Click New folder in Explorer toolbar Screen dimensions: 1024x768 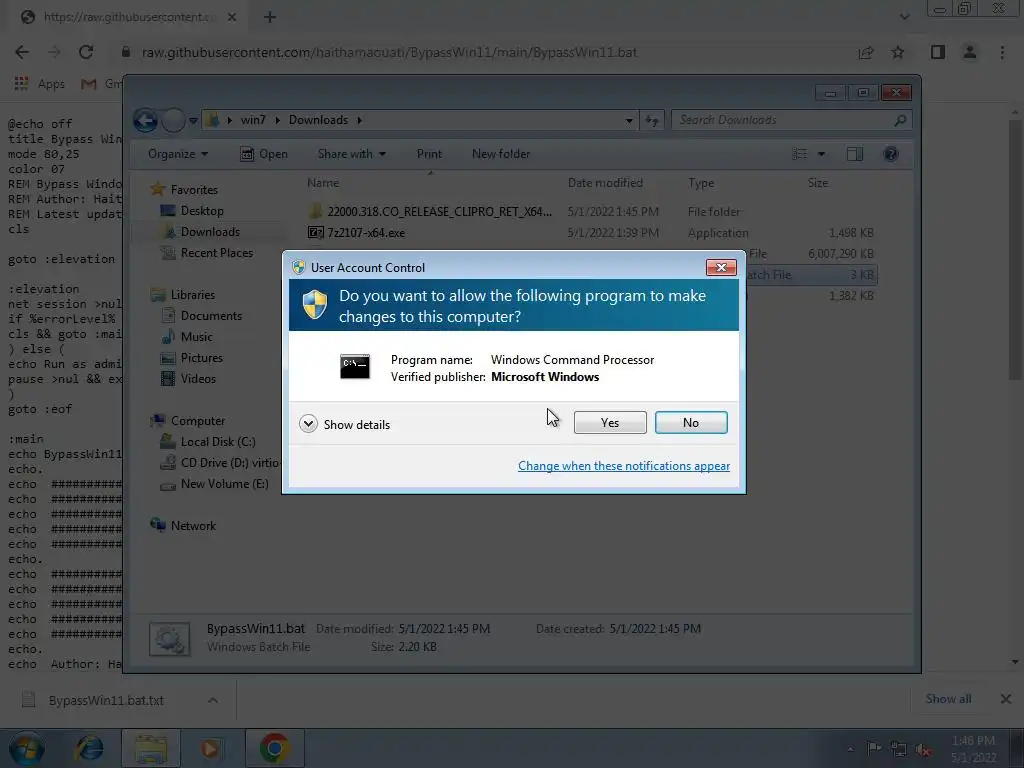point(501,154)
